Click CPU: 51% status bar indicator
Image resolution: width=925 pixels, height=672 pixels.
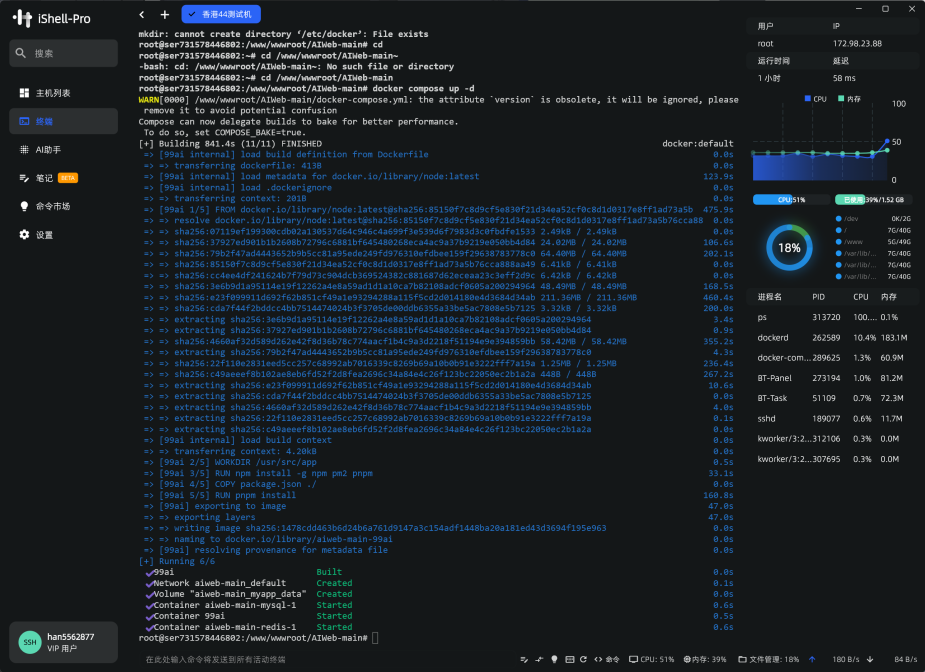coord(651,659)
